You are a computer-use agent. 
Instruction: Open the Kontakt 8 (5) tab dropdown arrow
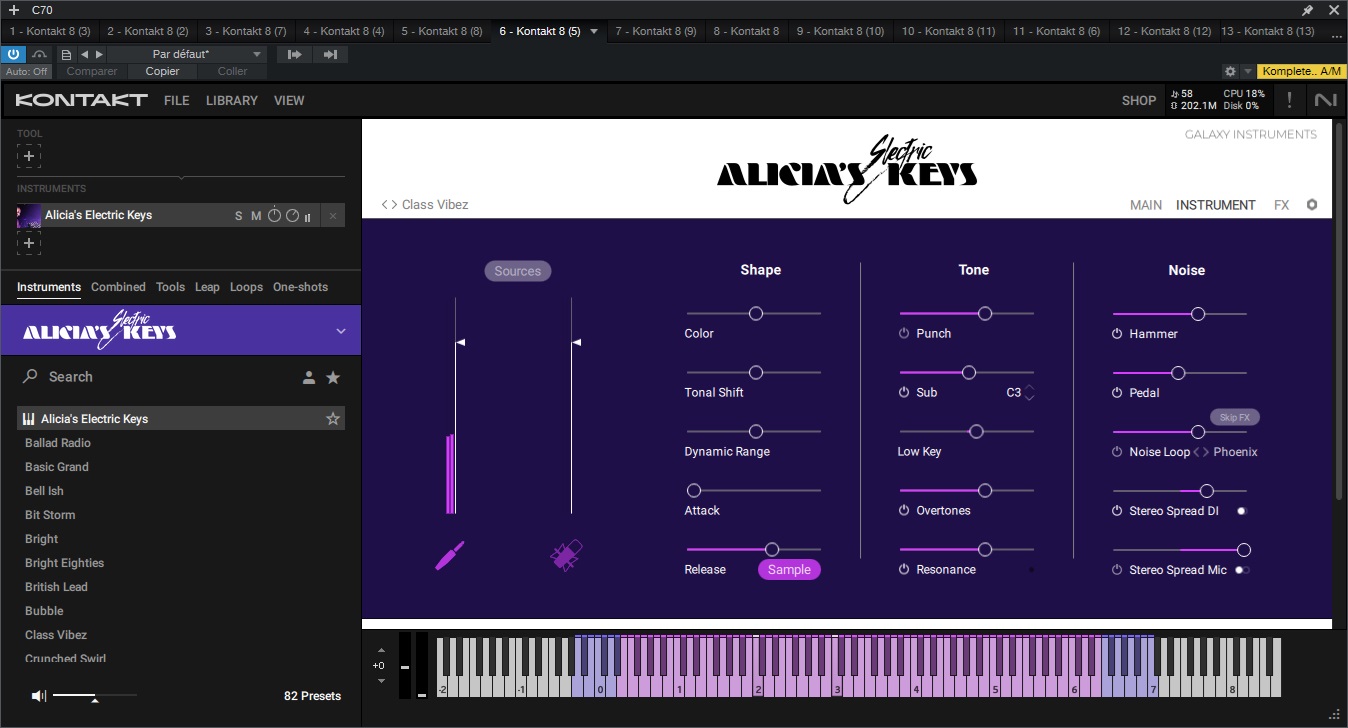(x=594, y=31)
